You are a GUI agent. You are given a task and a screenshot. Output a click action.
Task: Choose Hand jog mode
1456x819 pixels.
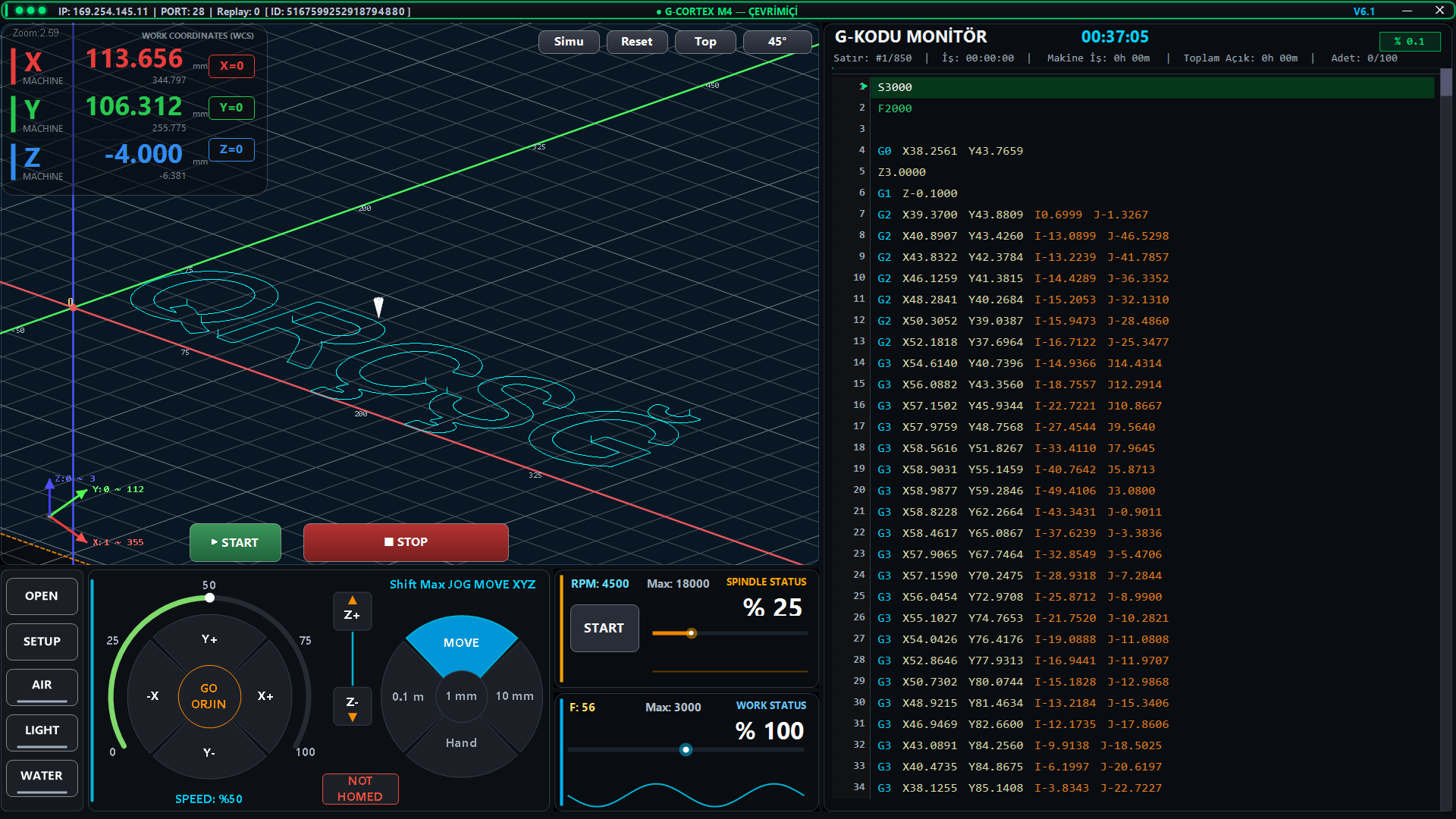(x=461, y=743)
